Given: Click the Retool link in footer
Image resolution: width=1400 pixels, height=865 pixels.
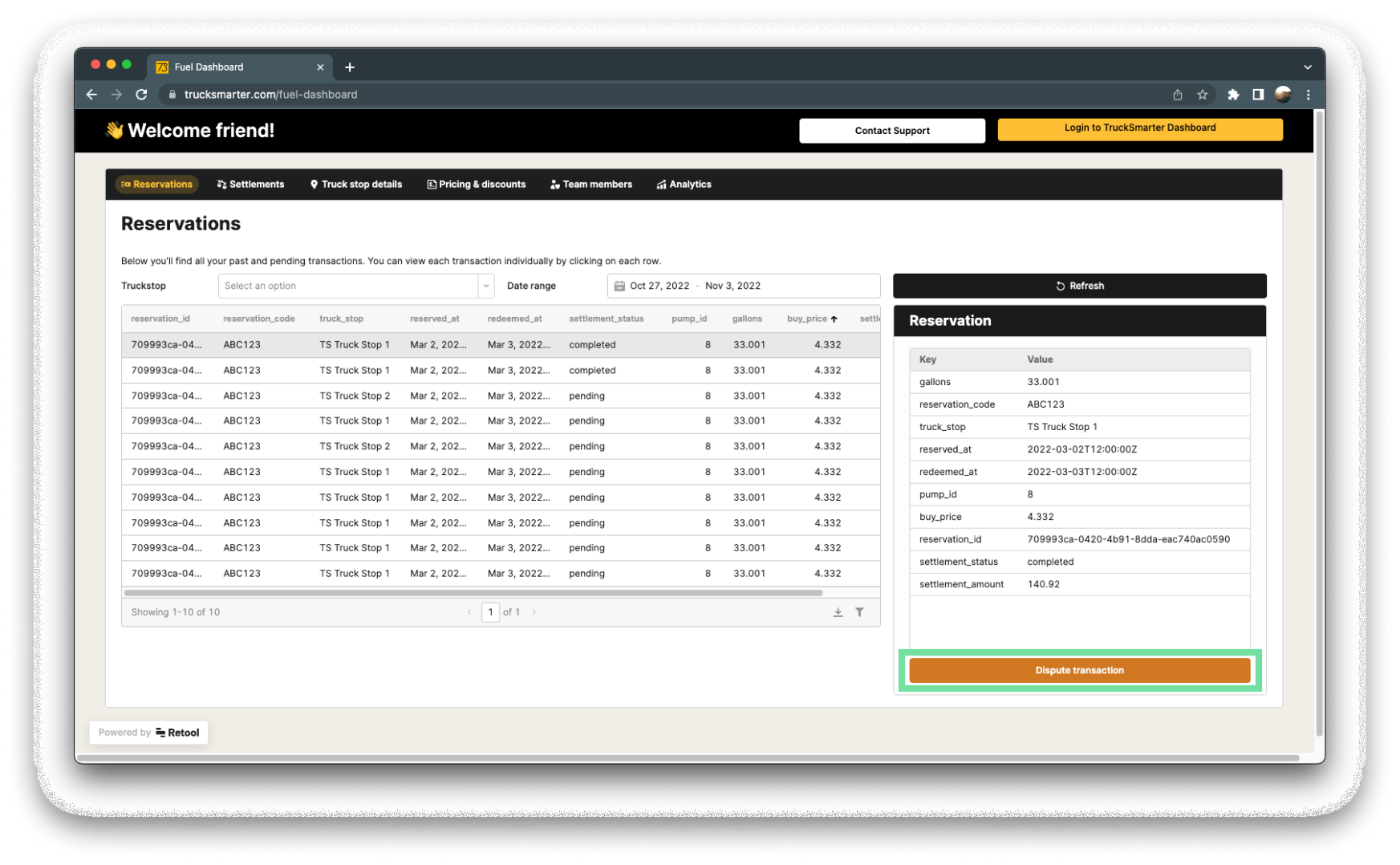Looking at the screenshot, I should click(177, 733).
